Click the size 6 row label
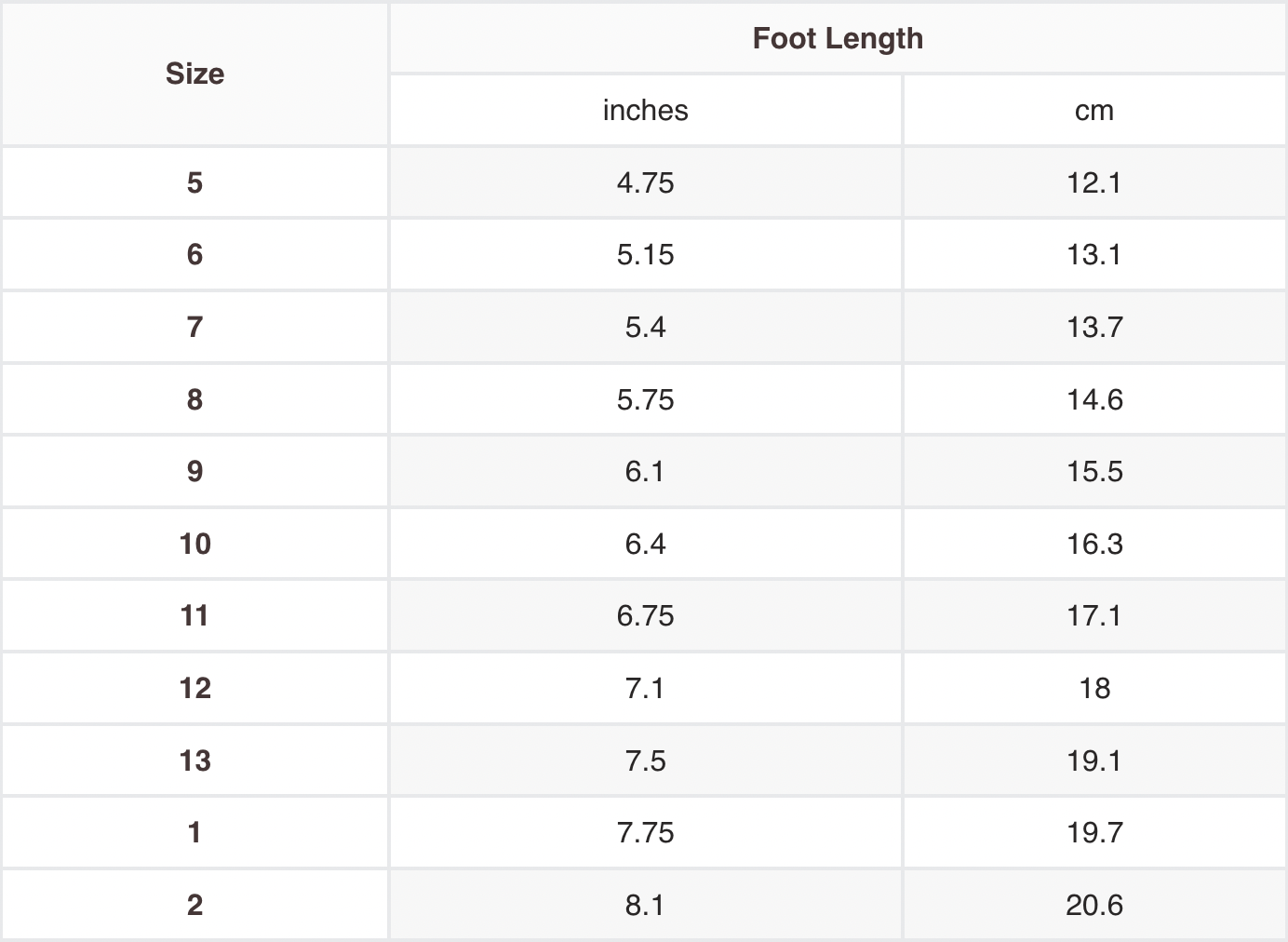The height and width of the screenshot is (942, 1288). pos(195,254)
